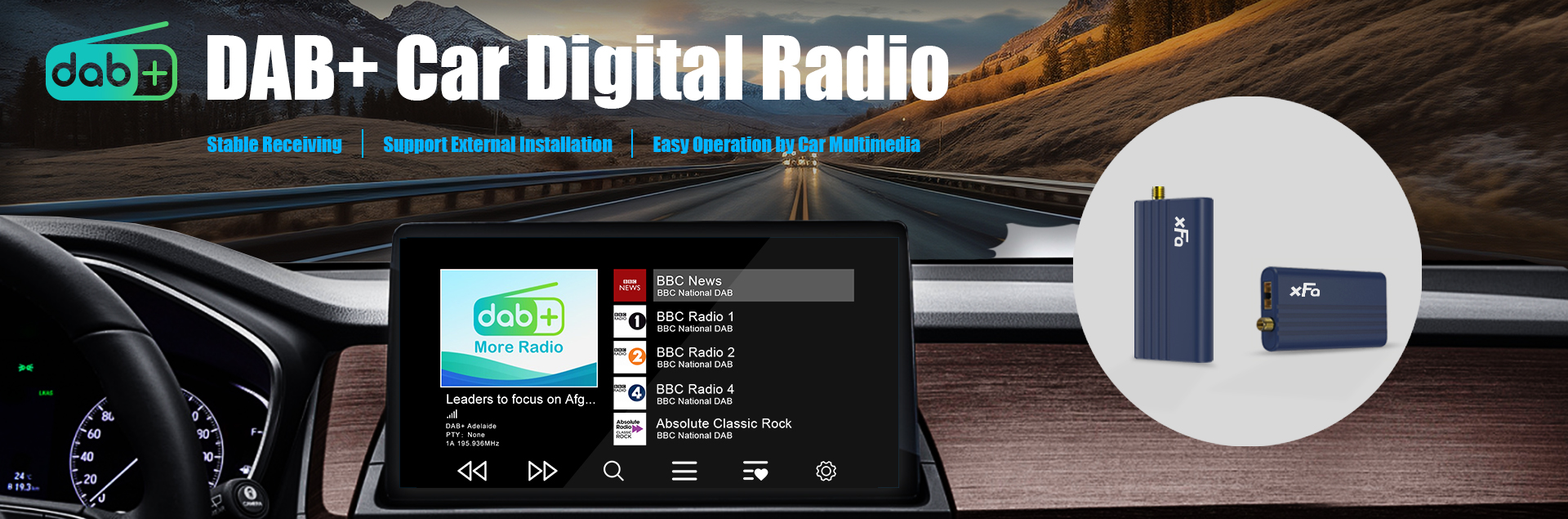Viewport: 1568px width, 519px height.
Task: Click the 'DAB+ Car Digital Radio' headline
Action: 577,69
